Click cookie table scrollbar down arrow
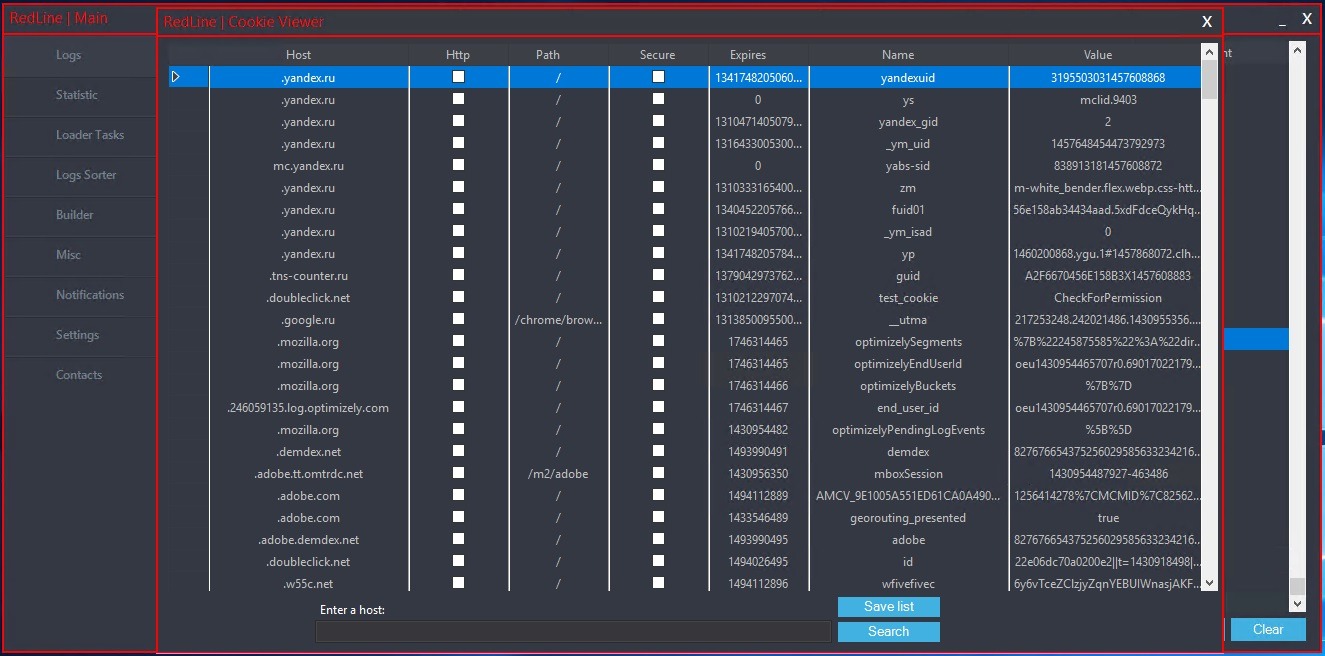Viewport: 1325px width, 656px height. click(x=1210, y=583)
